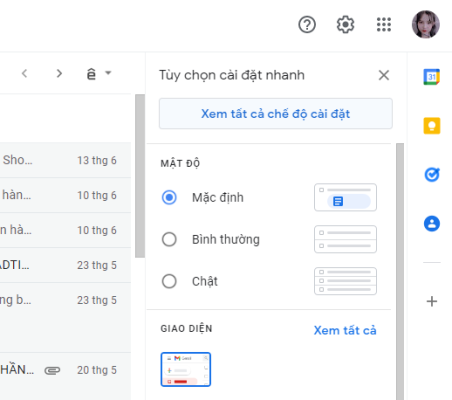The width and height of the screenshot is (452, 400).
Task: Click Xem tất cả chế độ cài đặt button
Action: pyautogui.click(x=276, y=114)
